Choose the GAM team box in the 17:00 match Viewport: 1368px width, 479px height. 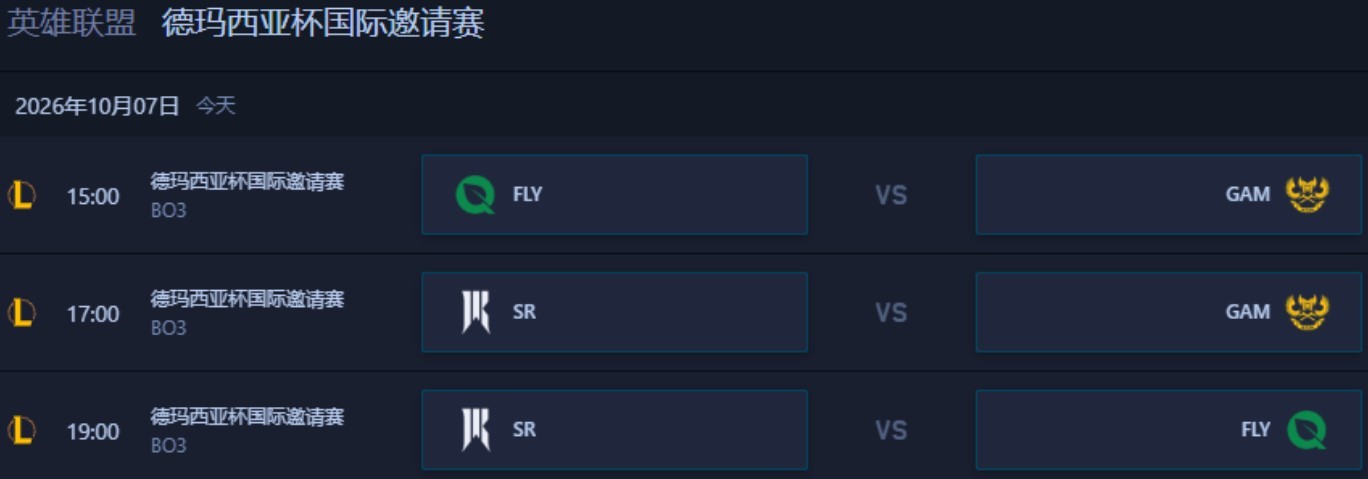[1168, 312]
